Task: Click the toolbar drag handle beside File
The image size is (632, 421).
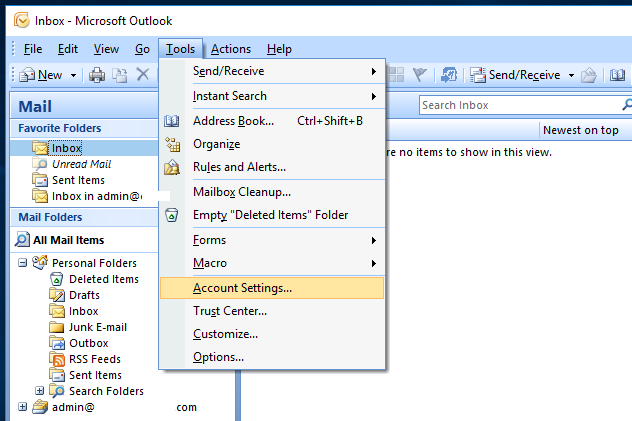Action: [13, 49]
